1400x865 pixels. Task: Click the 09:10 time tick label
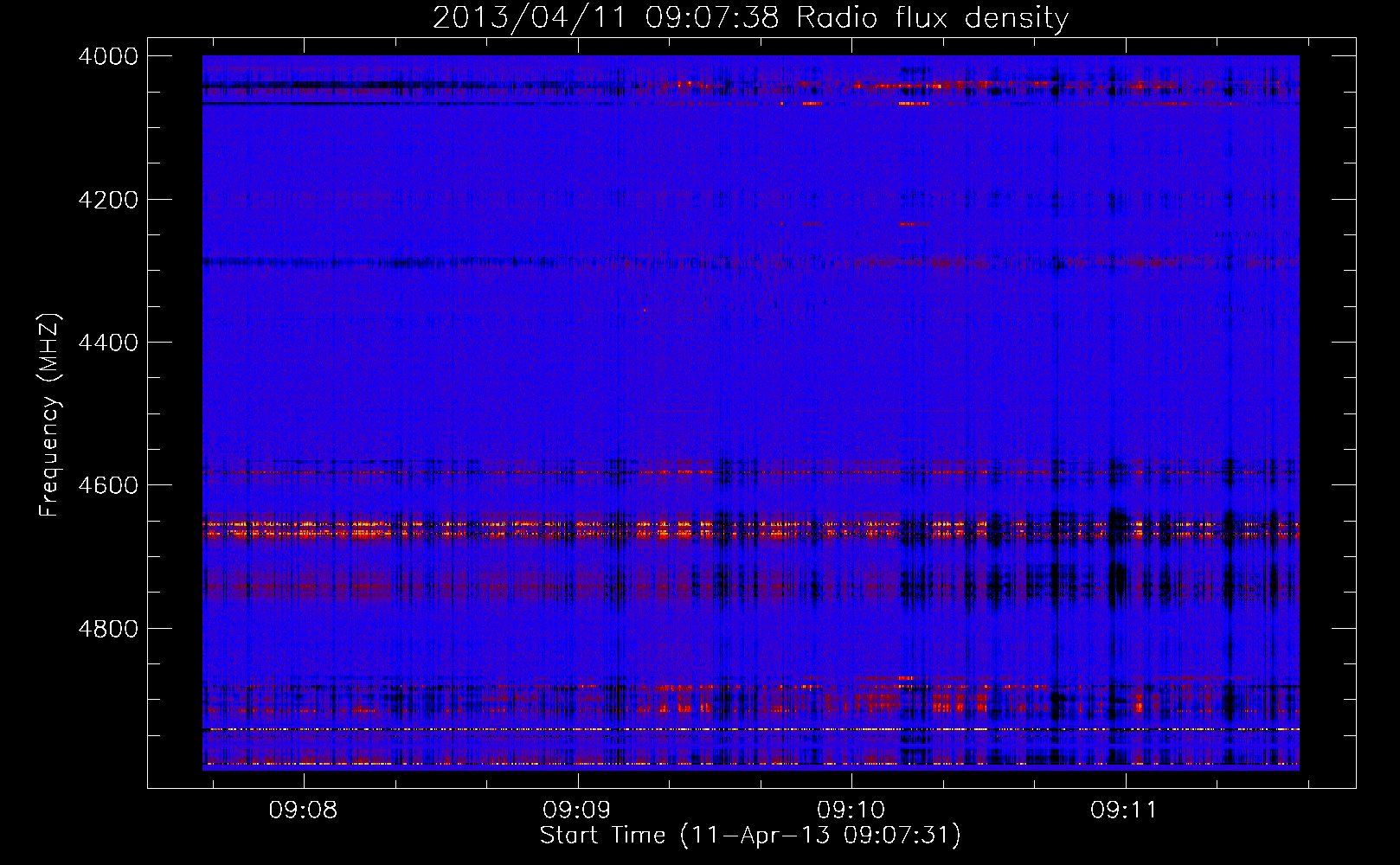(851, 811)
